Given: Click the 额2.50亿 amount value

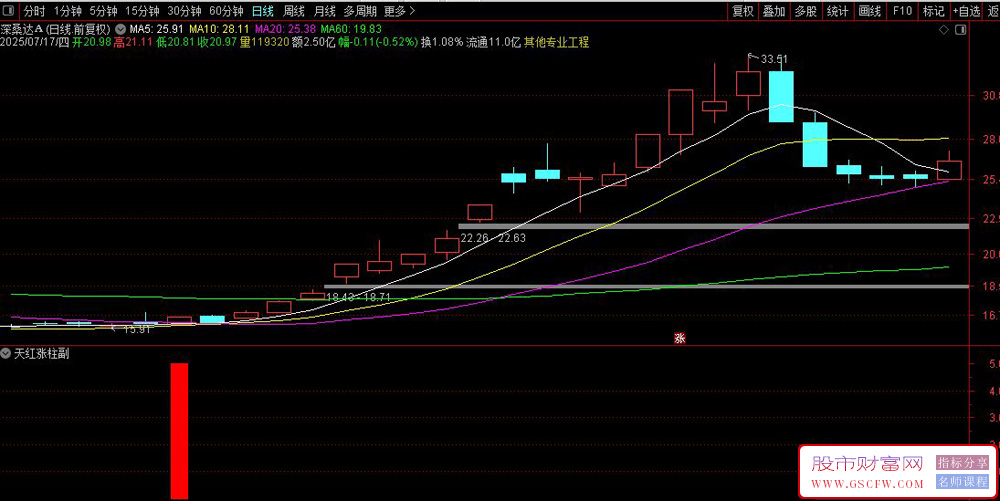Looking at the screenshot, I should point(313,43).
